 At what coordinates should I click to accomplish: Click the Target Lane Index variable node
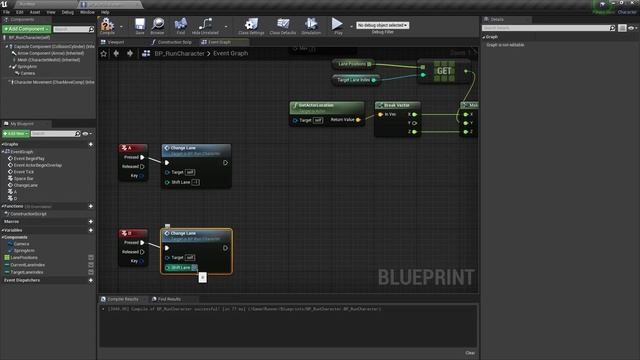pos(355,80)
